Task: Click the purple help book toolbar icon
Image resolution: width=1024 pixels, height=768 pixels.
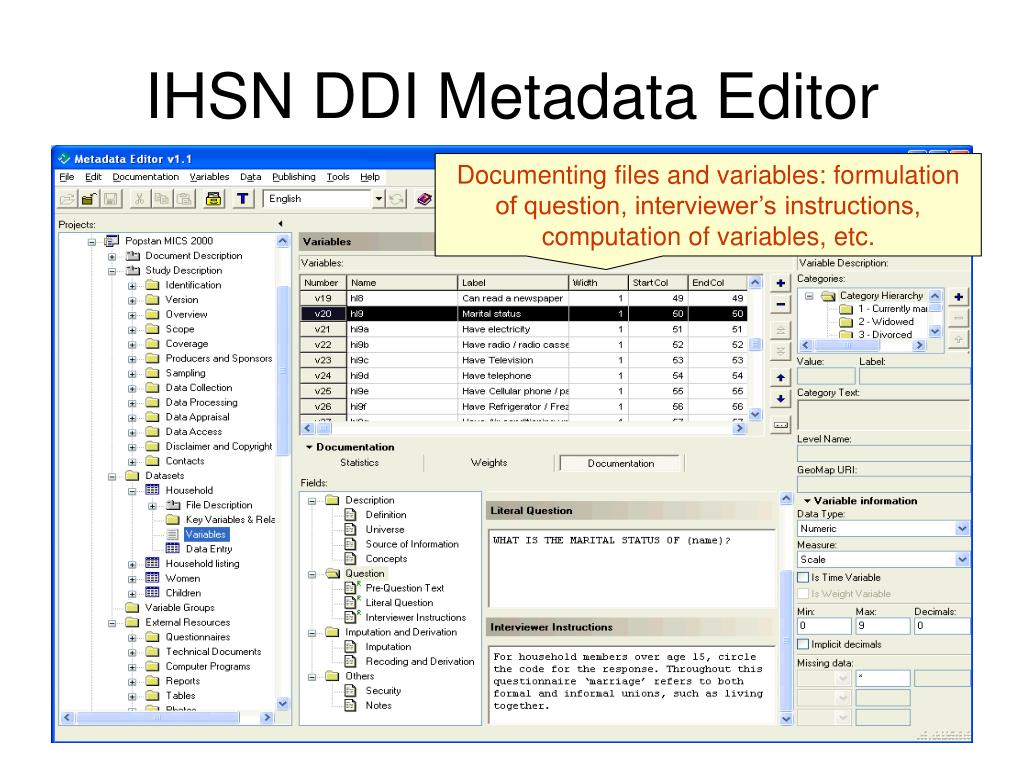Action: tap(424, 199)
